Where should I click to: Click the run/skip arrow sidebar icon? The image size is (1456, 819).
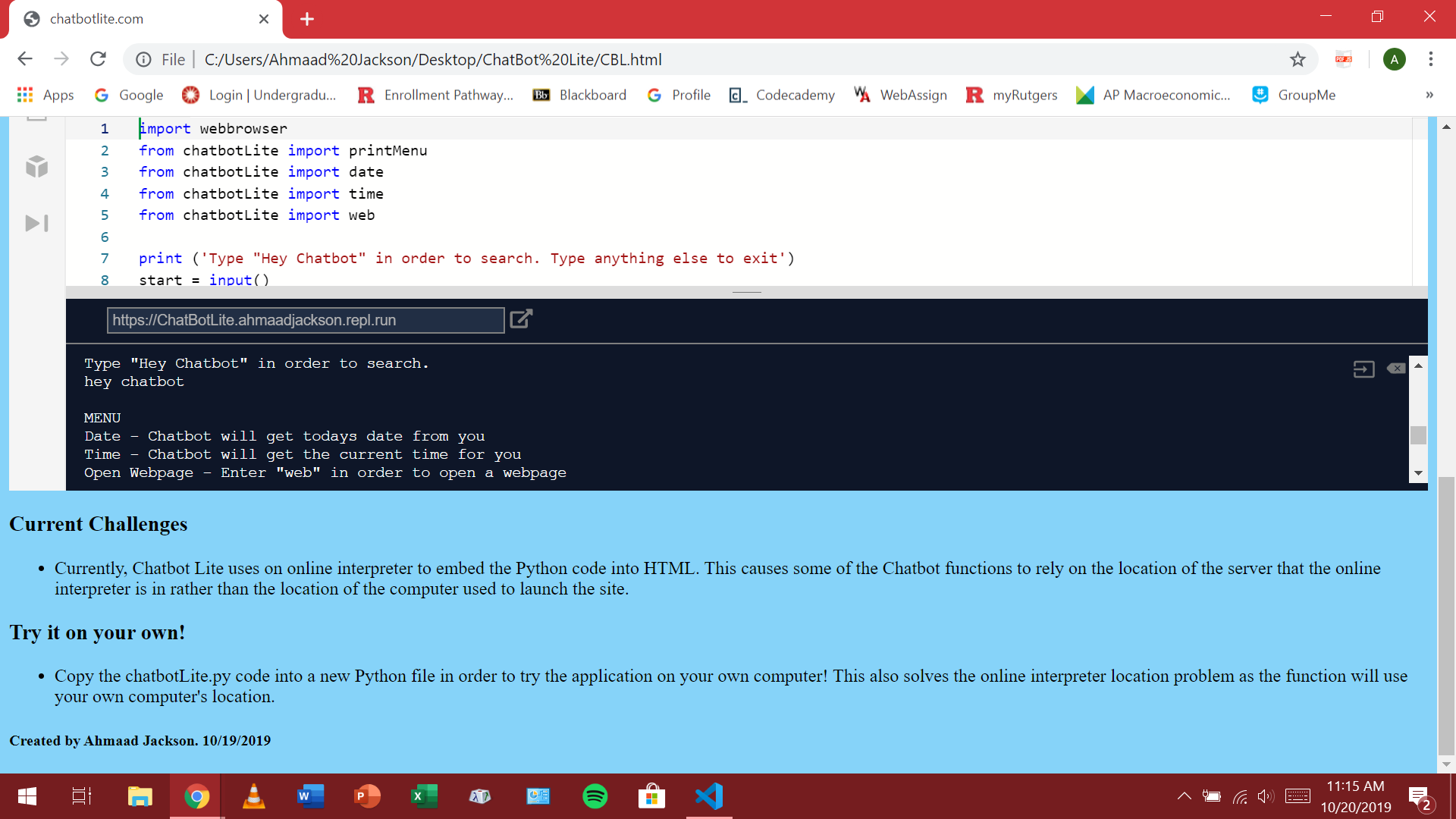point(36,223)
